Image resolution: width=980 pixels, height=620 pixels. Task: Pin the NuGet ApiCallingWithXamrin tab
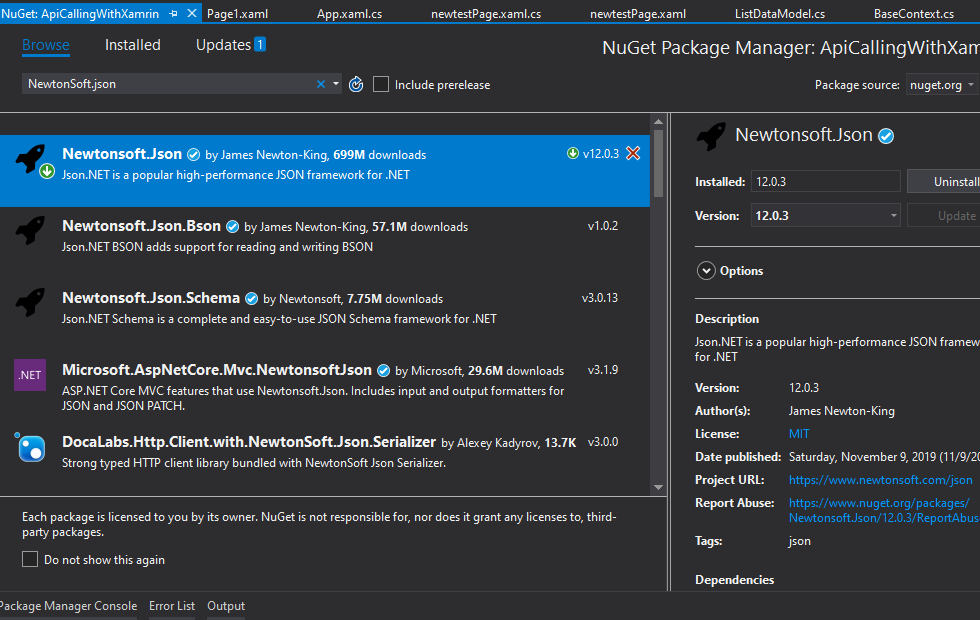tap(173, 13)
